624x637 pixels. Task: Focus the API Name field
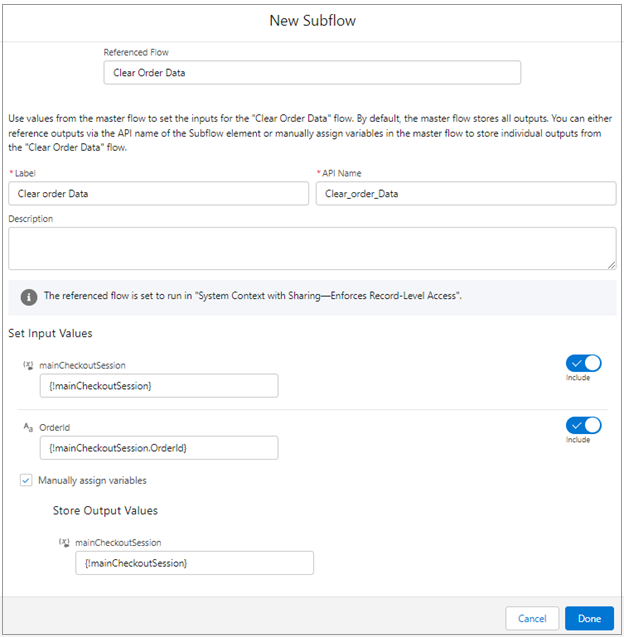[x=465, y=194]
